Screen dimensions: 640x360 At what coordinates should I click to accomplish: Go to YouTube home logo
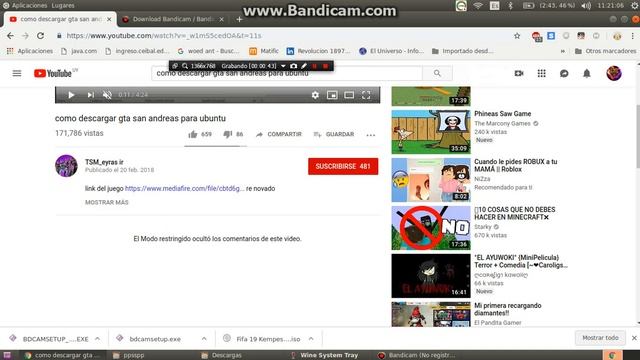(53, 73)
